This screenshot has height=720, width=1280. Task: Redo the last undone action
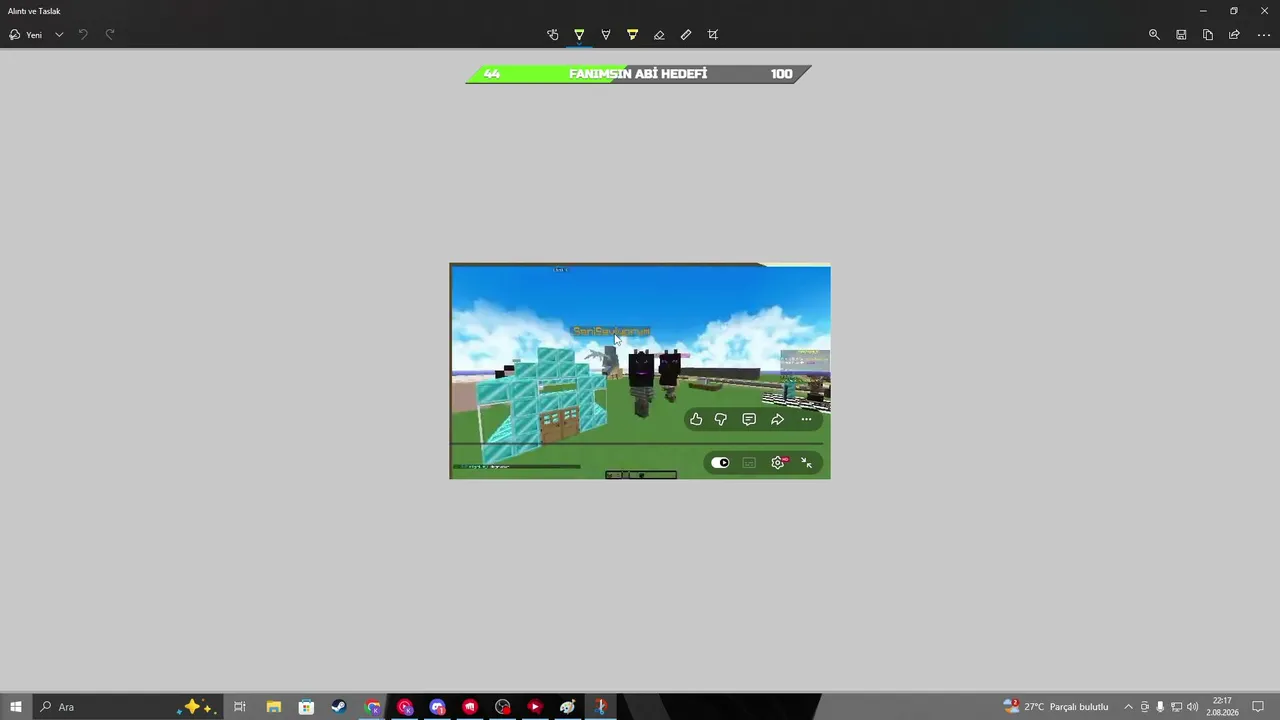[110, 35]
